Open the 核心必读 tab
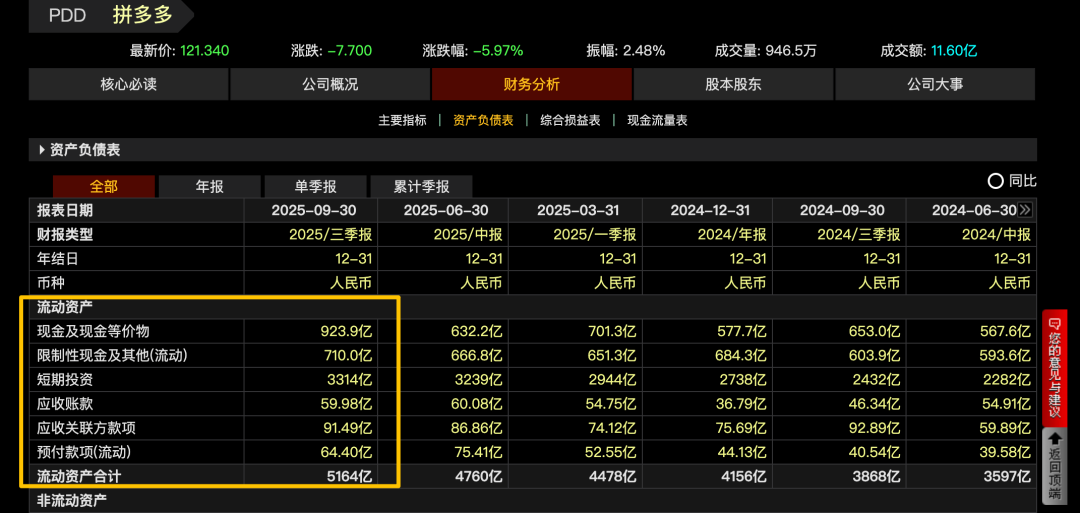Image resolution: width=1080 pixels, height=513 pixels. (129, 85)
